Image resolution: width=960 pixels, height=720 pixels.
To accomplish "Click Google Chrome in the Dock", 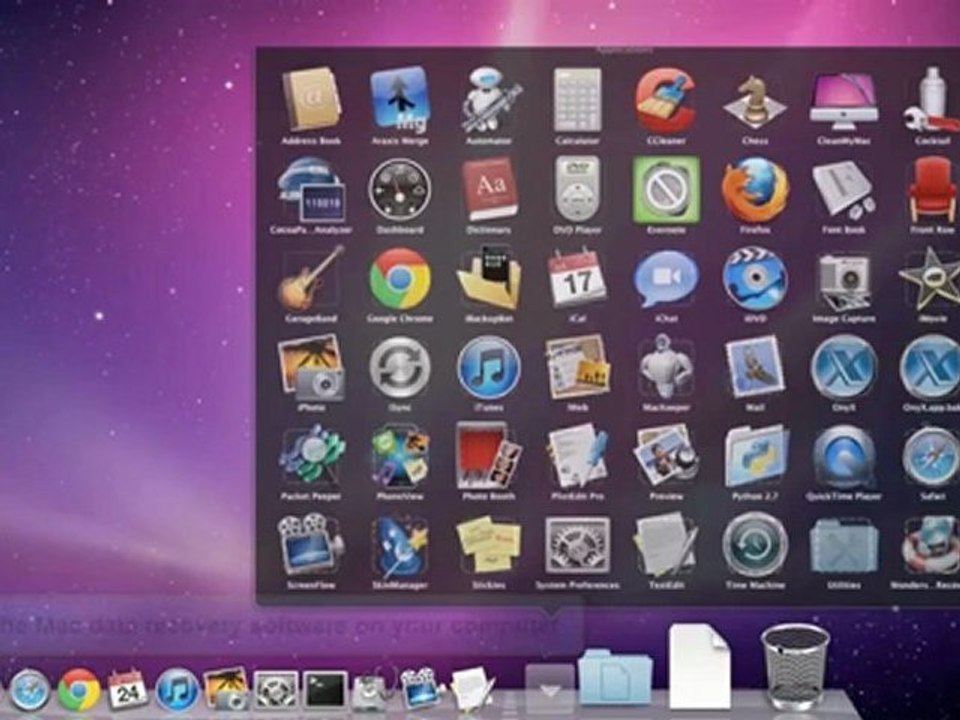I will point(79,689).
